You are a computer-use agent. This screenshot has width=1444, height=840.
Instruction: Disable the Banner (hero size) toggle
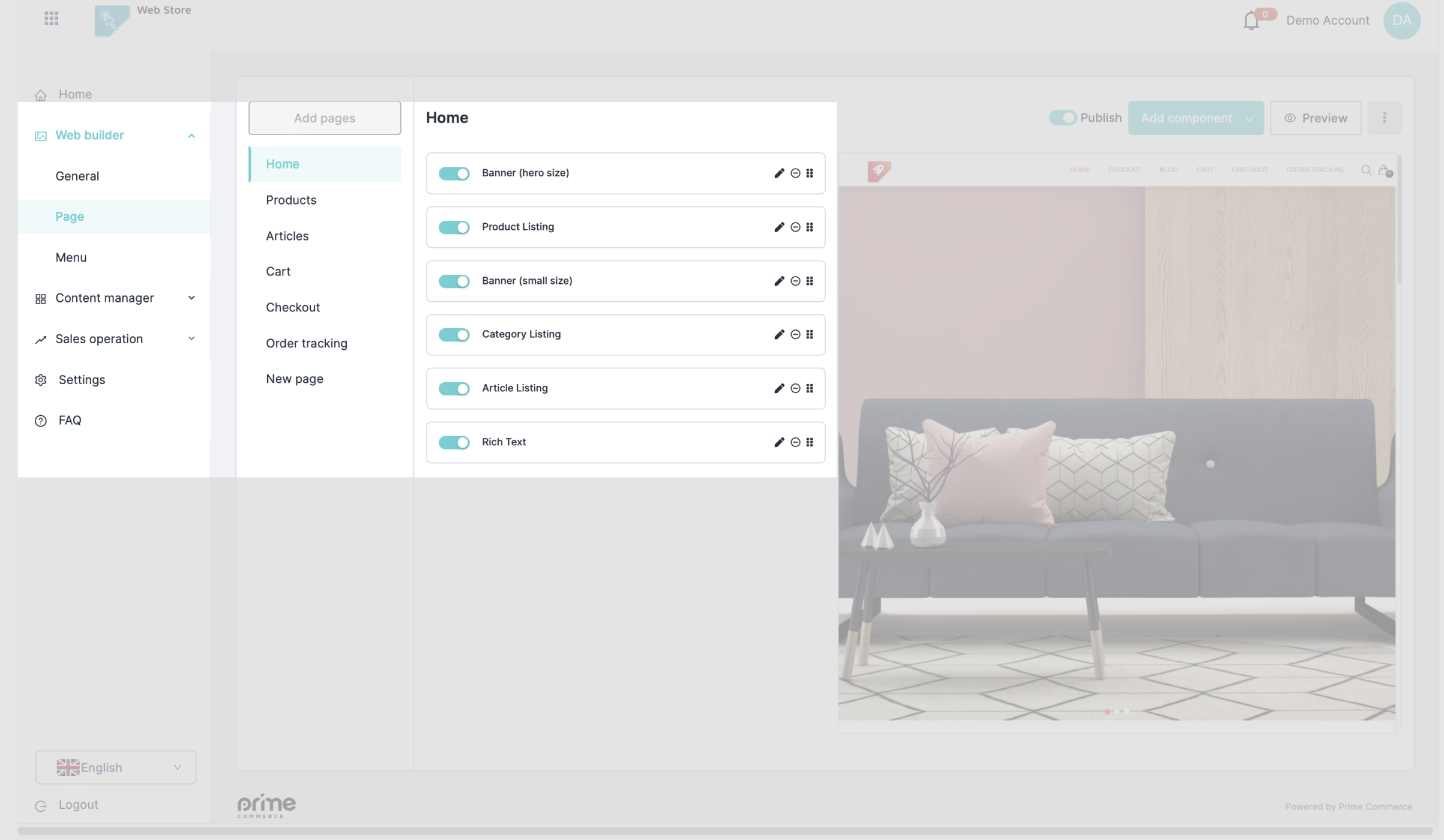(x=454, y=173)
